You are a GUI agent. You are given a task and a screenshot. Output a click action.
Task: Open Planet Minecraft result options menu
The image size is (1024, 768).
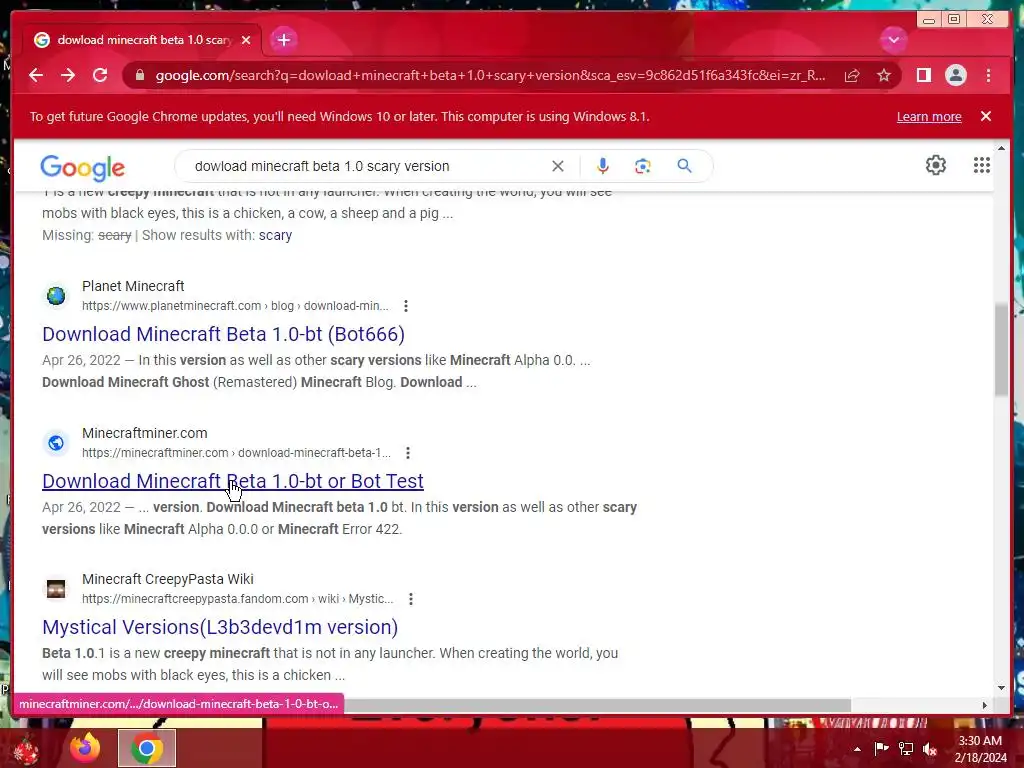[406, 306]
